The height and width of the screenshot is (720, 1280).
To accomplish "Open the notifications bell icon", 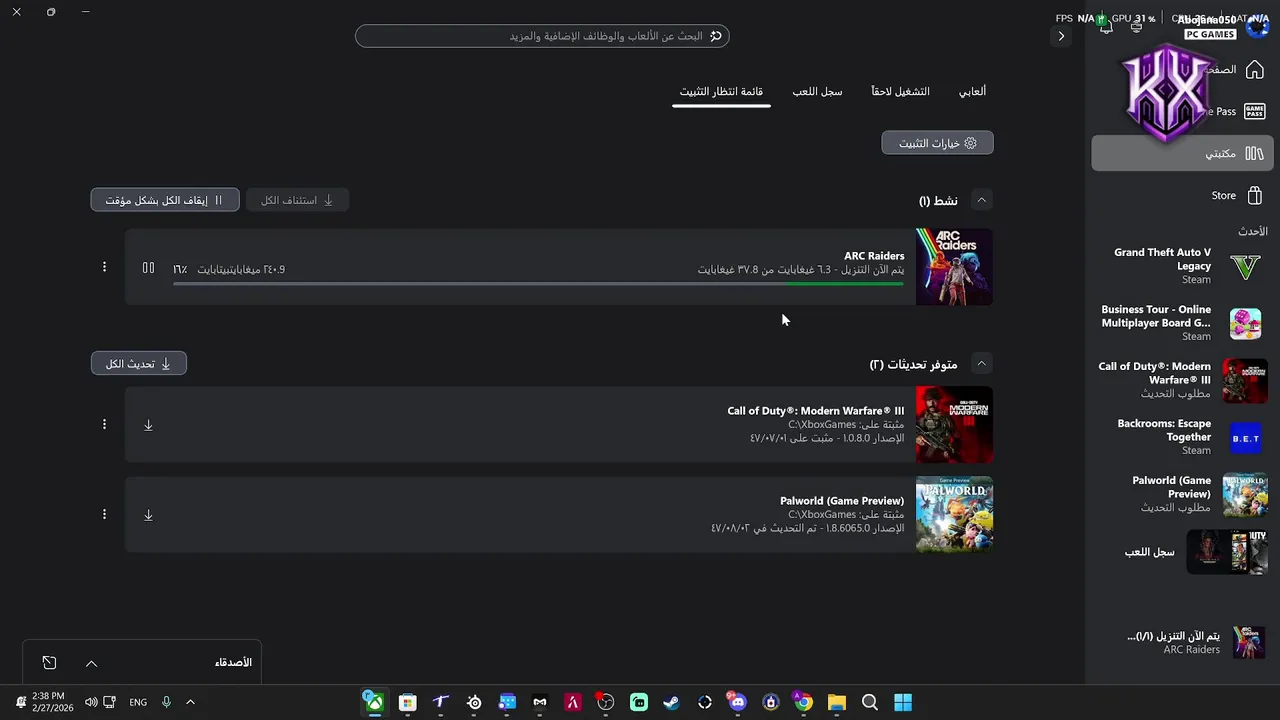I will tap(1106, 27).
